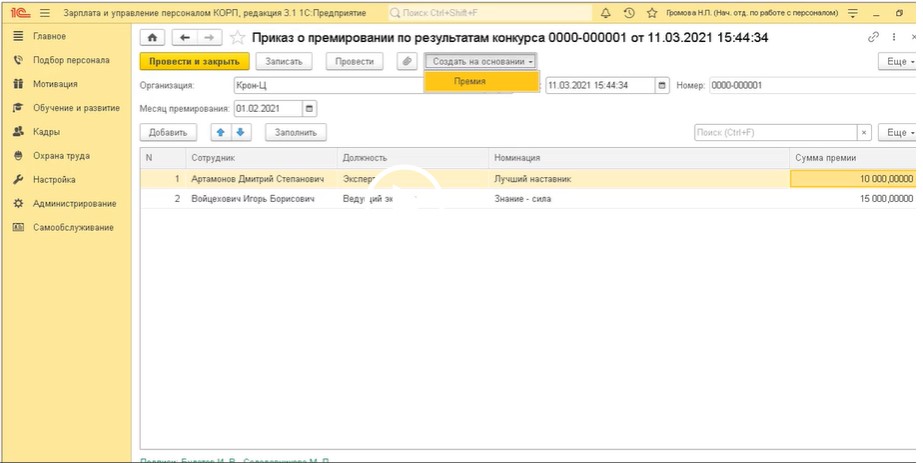Open calendar picker for Месяц премирования
The width and height of the screenshot is (923, 463).
coord(309,109)
